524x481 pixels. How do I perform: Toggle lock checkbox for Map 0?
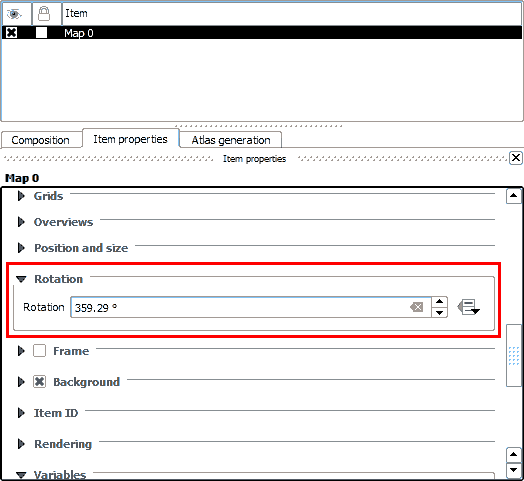click(41, 33)
